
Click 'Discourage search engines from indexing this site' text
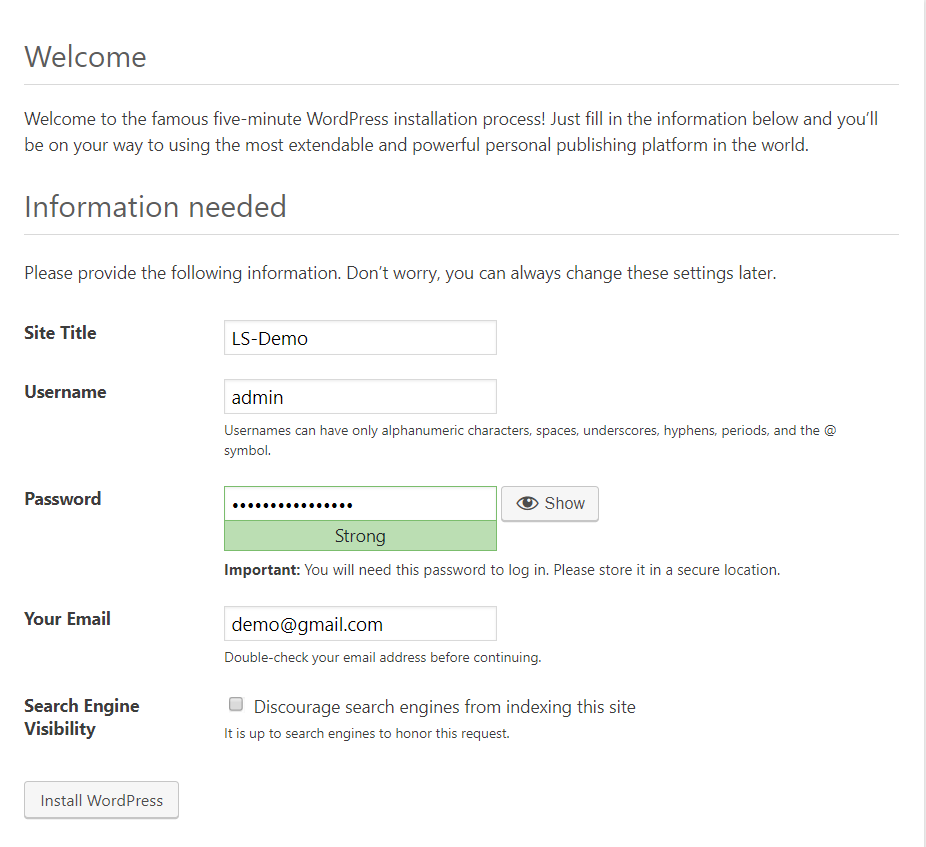point(445,707)
